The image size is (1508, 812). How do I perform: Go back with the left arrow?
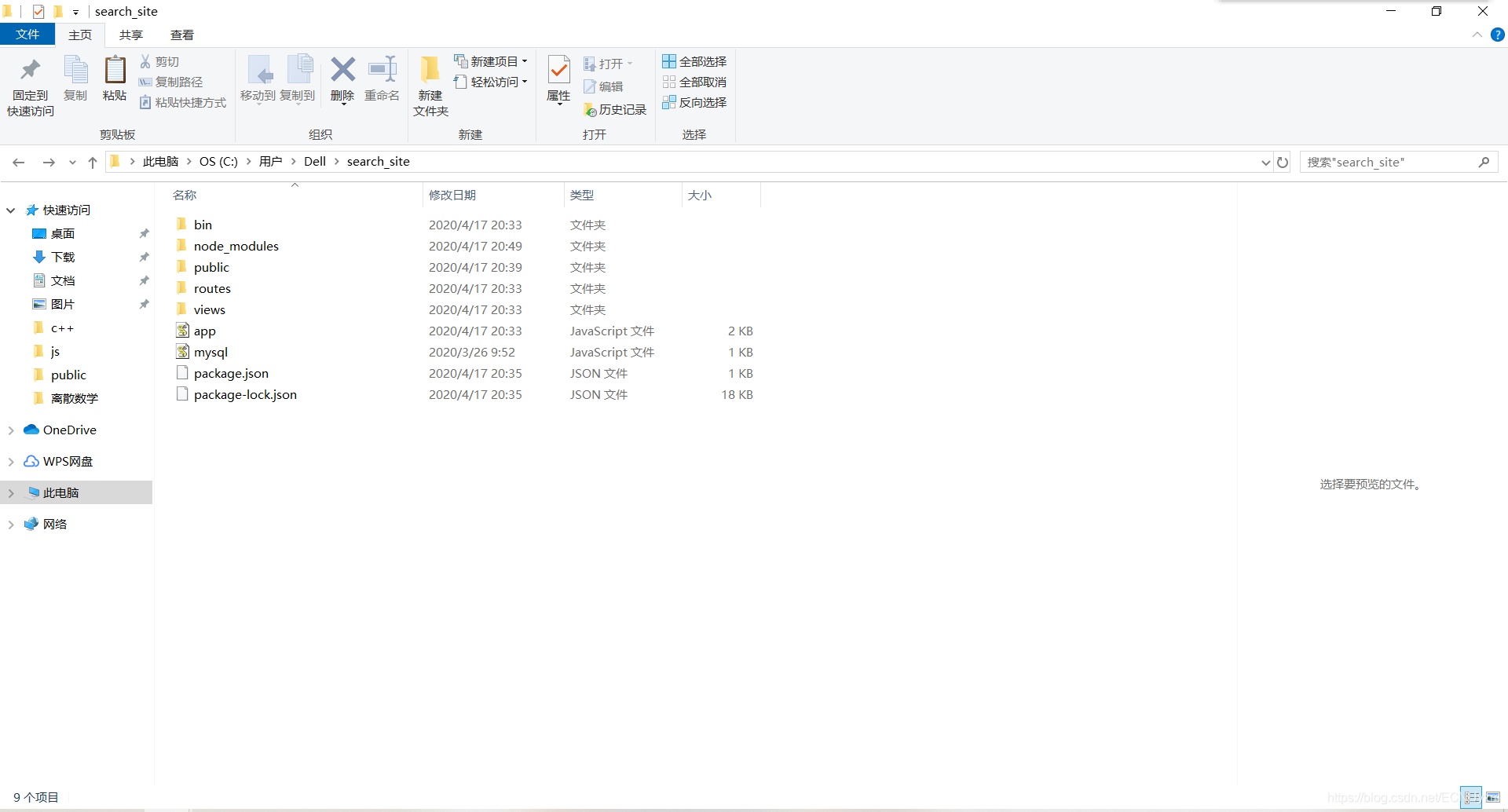click(x=19, y=162)
